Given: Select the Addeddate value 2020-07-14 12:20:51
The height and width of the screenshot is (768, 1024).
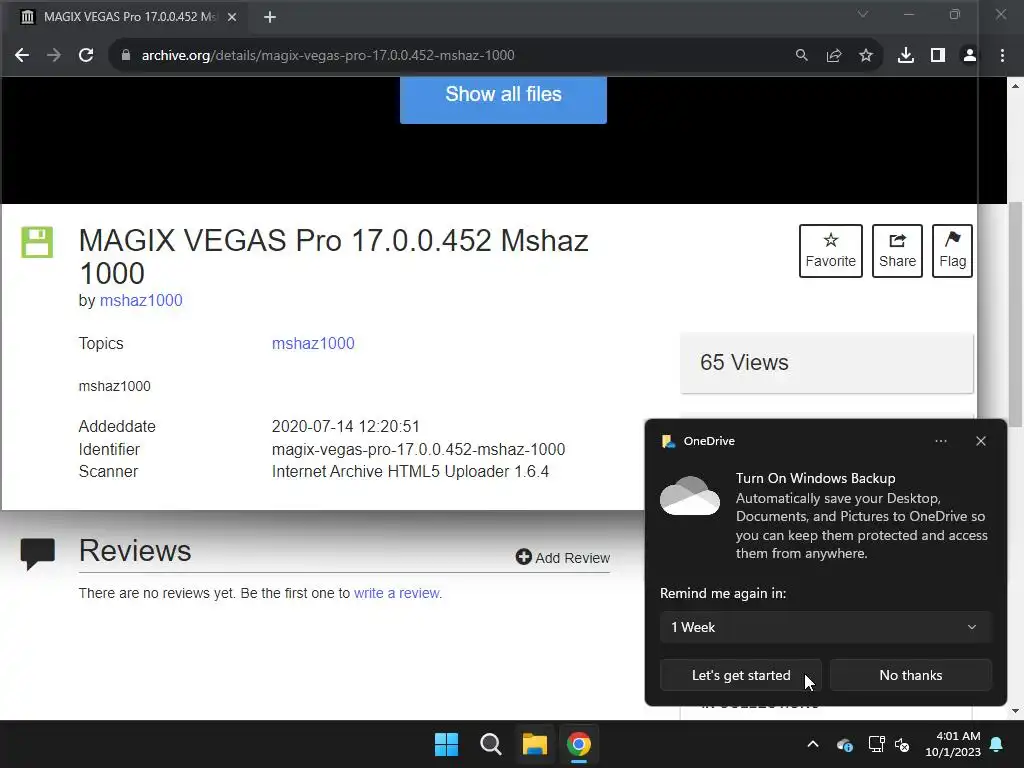Looking at the screenshot, I should 345,426.
